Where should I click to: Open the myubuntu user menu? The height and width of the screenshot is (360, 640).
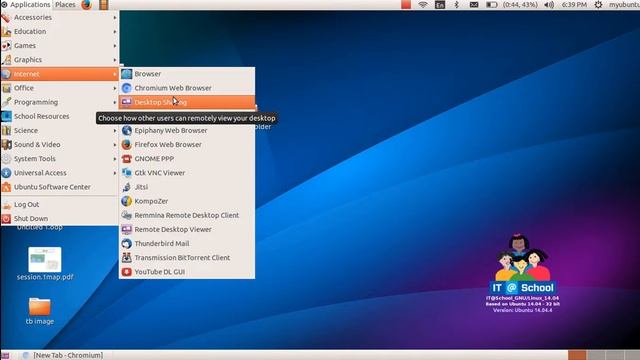[624, 5]
